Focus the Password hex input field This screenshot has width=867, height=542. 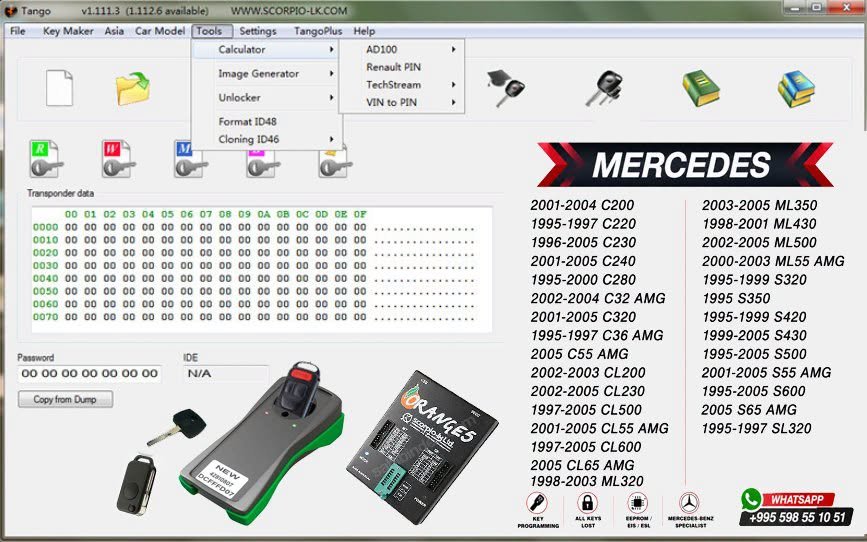90,374
